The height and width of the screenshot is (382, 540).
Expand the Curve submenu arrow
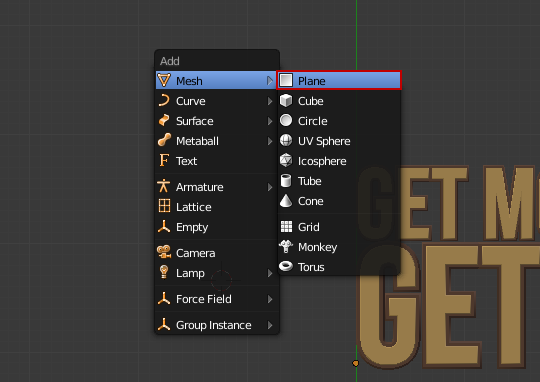click(270, 101)
